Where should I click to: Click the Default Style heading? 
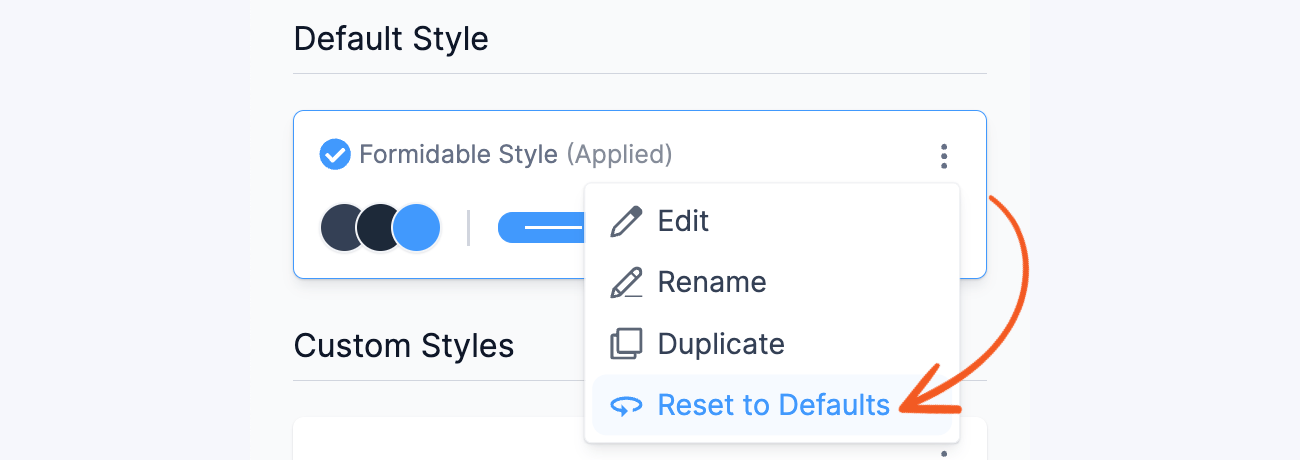(391, 39)
